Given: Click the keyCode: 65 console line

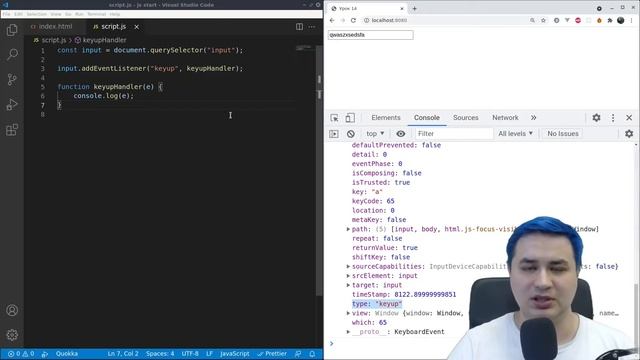Looking at the screenshot, I should tap(373, 201).
